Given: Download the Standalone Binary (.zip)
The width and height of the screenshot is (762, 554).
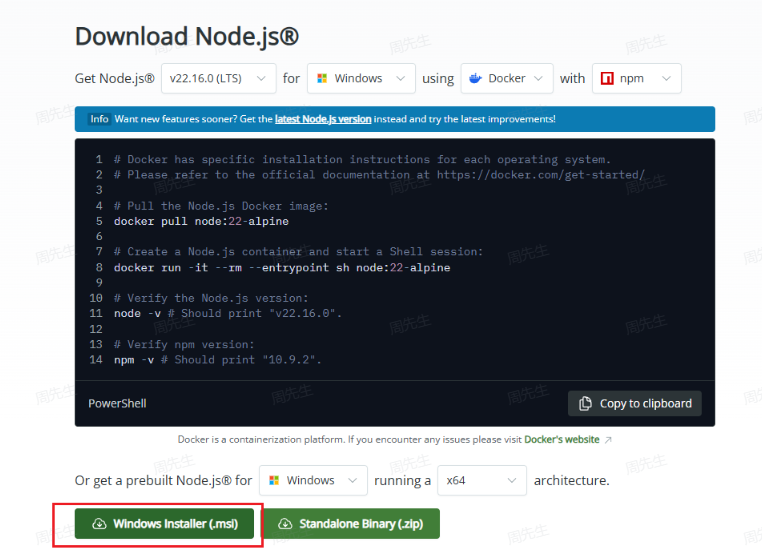Looking at the screenshot, I should tap(351, 523).
